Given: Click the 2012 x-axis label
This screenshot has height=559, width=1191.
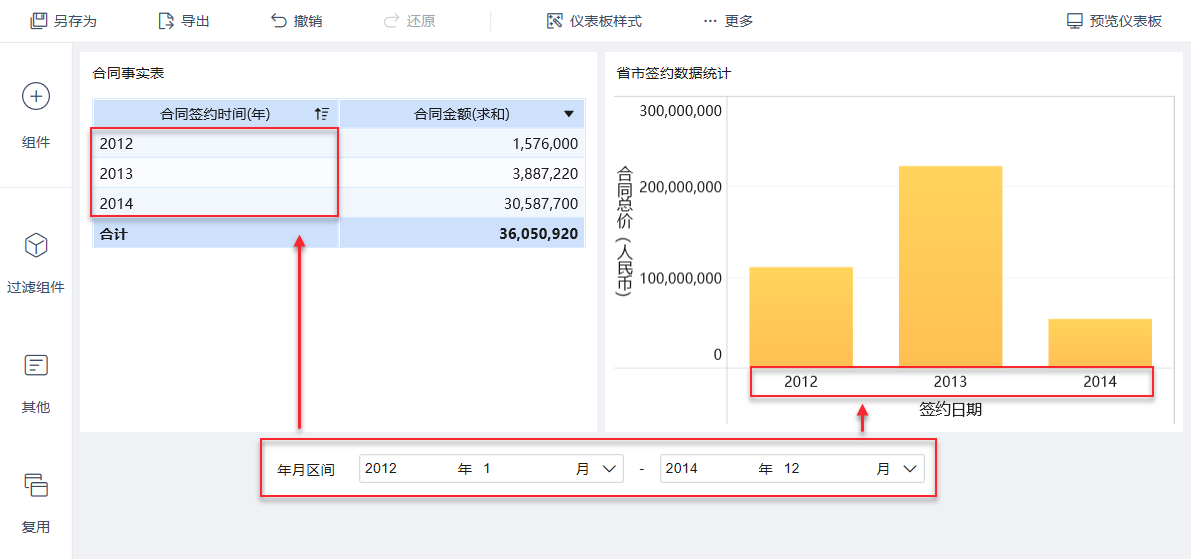Looking at the screenshot, I should (801, 382).
